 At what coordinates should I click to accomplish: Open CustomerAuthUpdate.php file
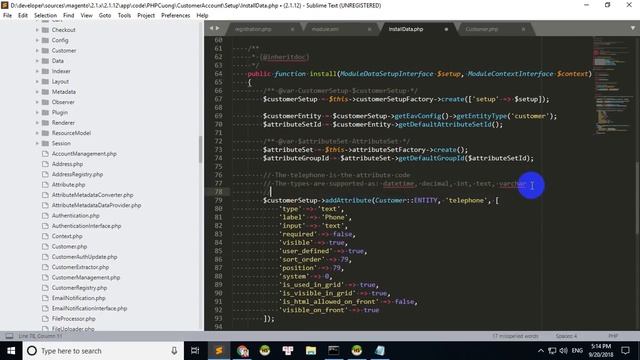84,257
